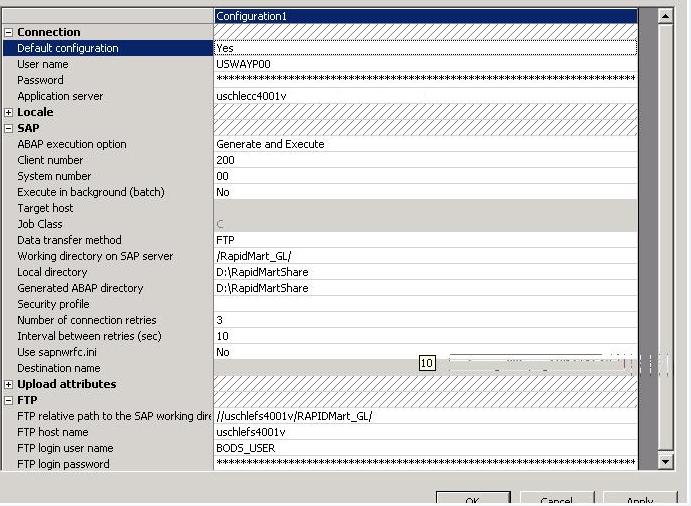Edit Application server value uschlecc4001v
Viewport: 691px width, 506px height.
tap(426, 96)
